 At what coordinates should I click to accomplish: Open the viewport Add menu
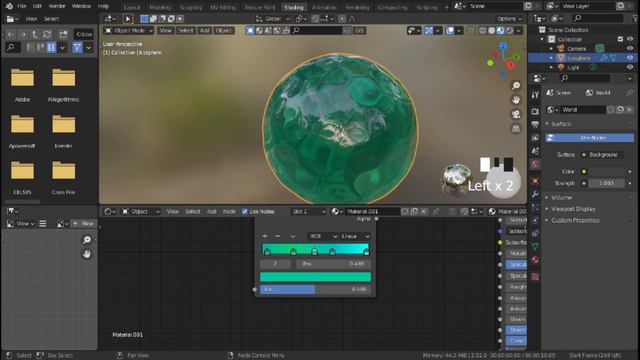tap(204, 31)
